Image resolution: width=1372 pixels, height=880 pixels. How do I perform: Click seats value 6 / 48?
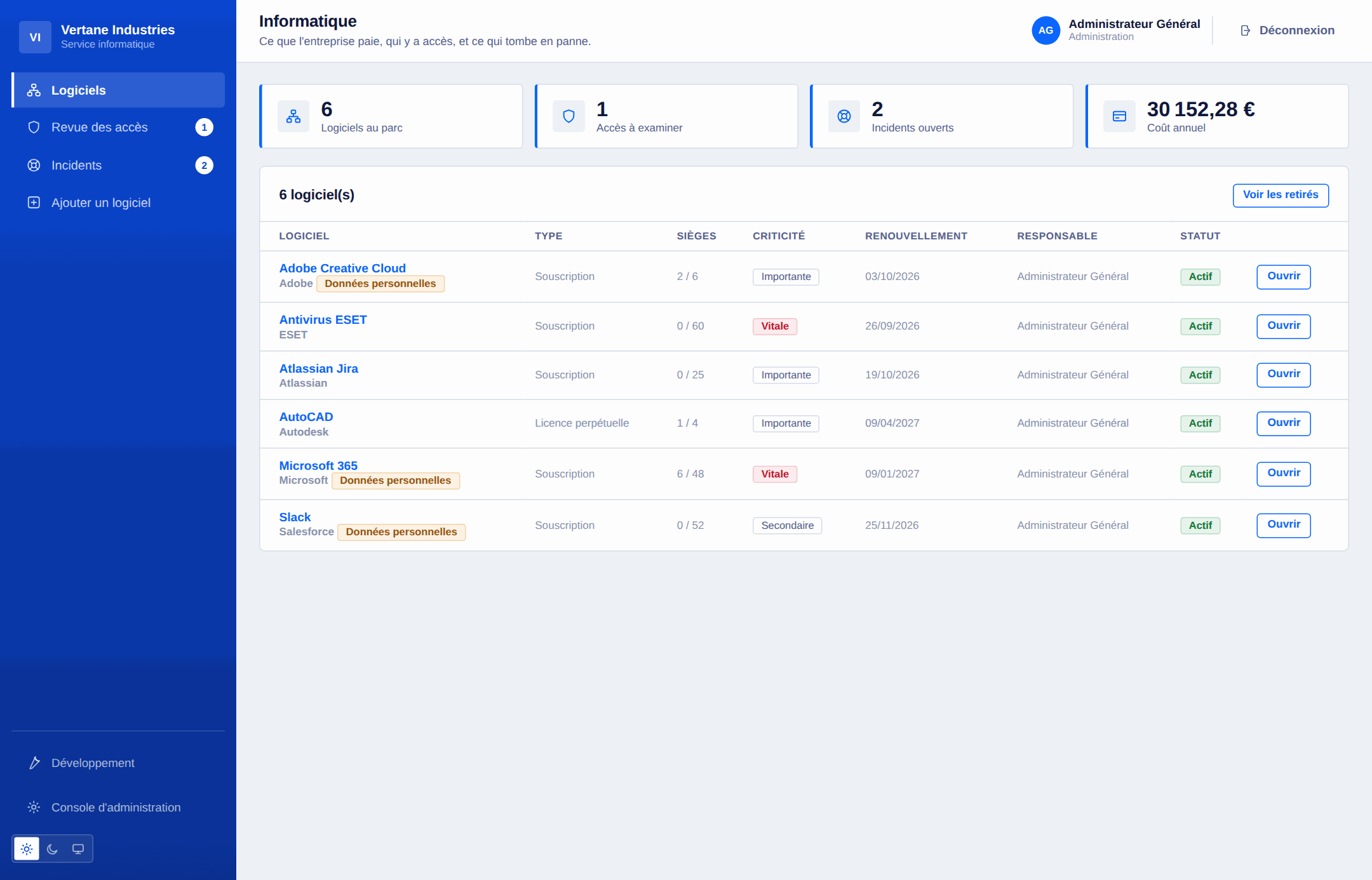tap(690, 474)
